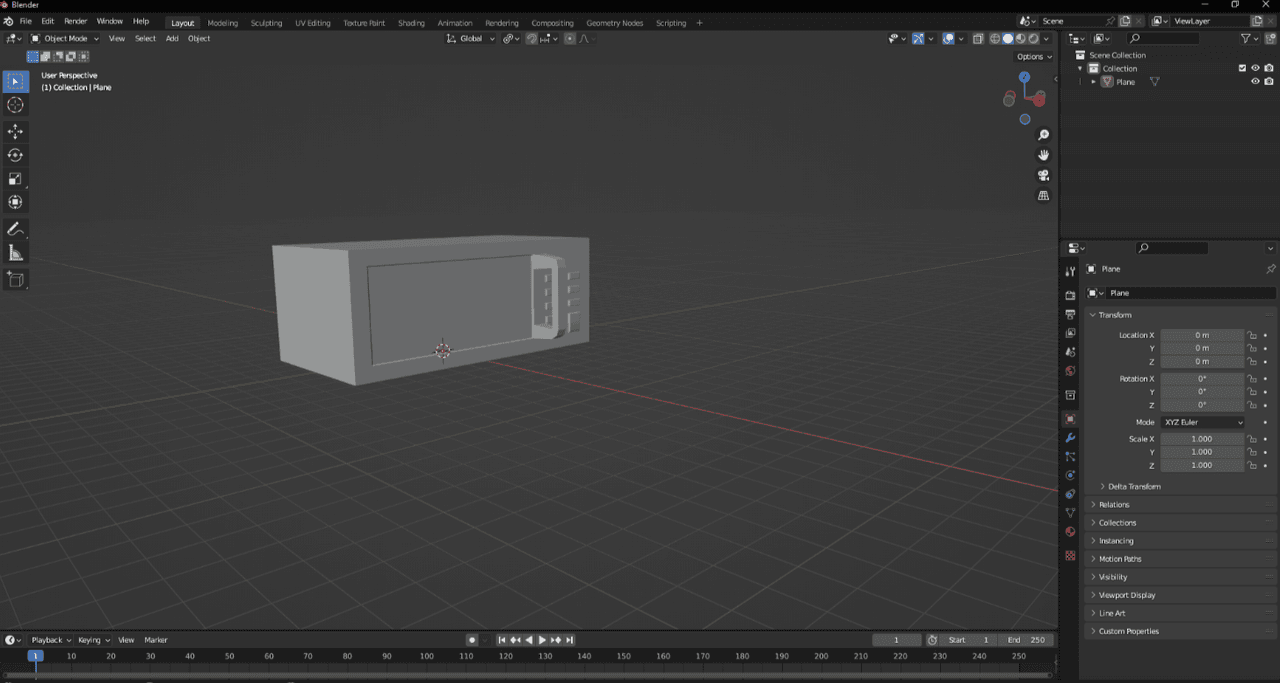Open the Render menu

75,21
